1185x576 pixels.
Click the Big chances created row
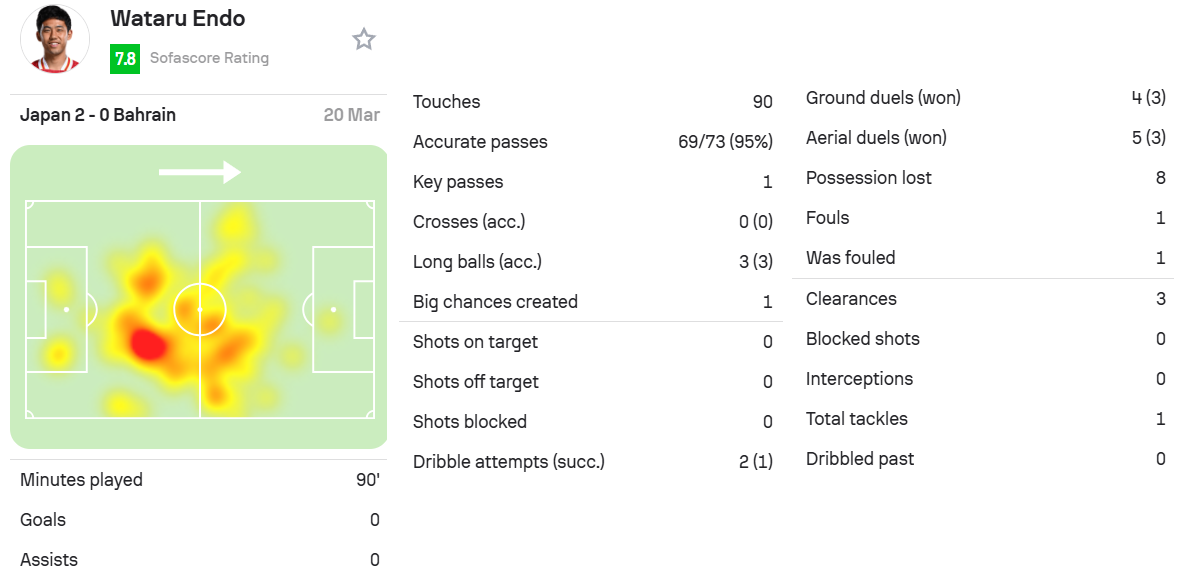(592, 302)
